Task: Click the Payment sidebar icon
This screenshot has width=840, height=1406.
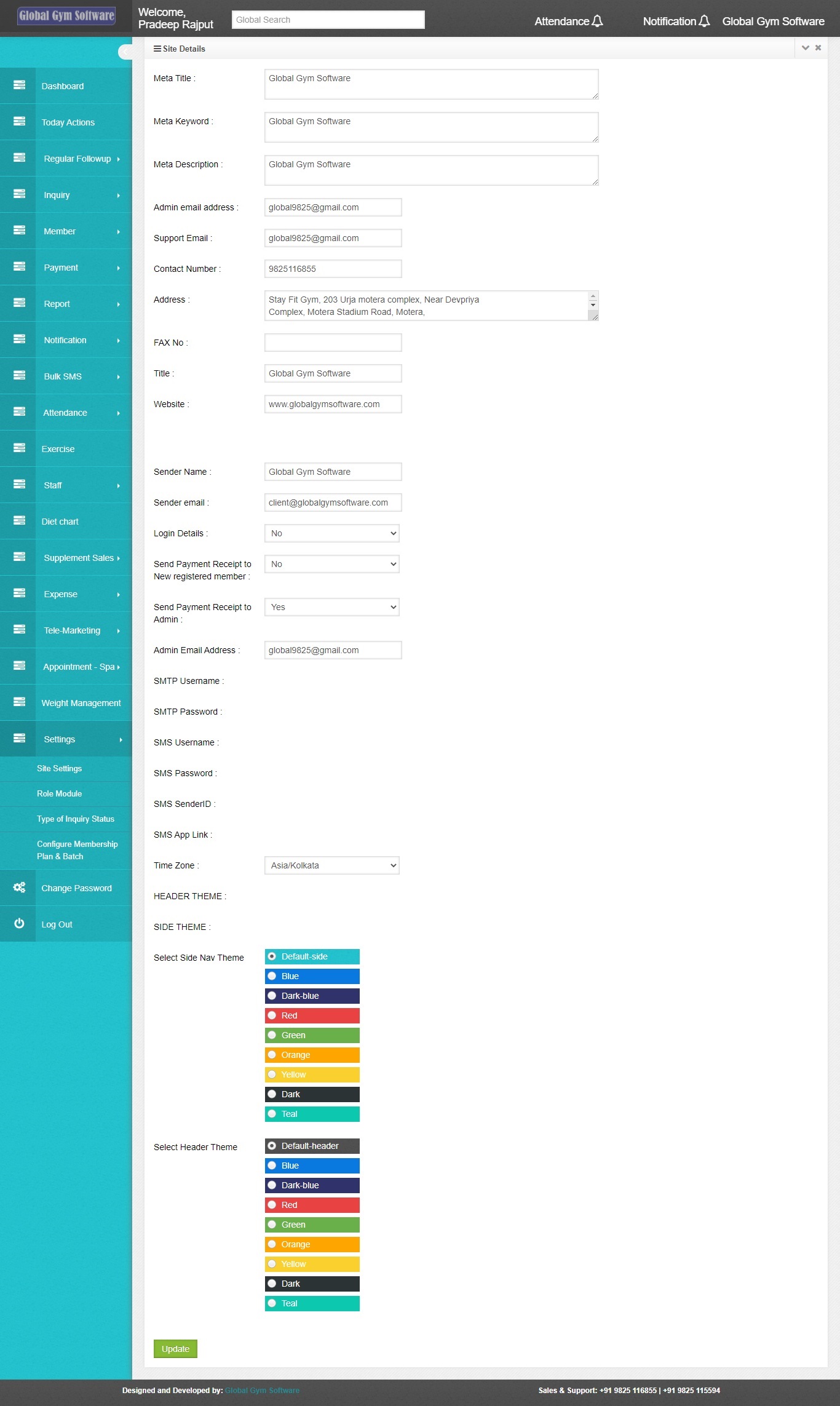Action: pos(19,266)
